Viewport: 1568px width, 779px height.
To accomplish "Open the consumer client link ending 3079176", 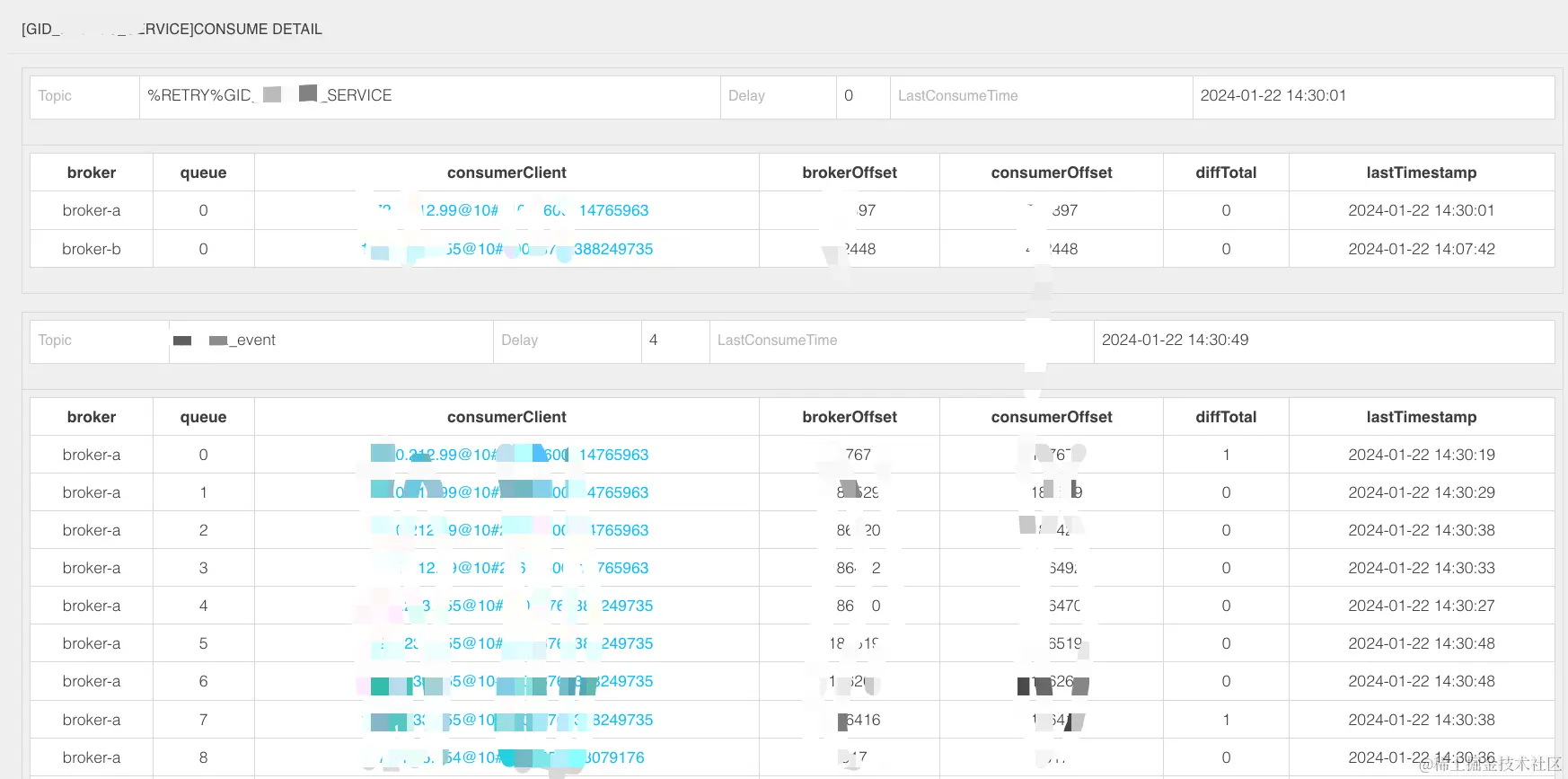I will (x=507, y=757).
